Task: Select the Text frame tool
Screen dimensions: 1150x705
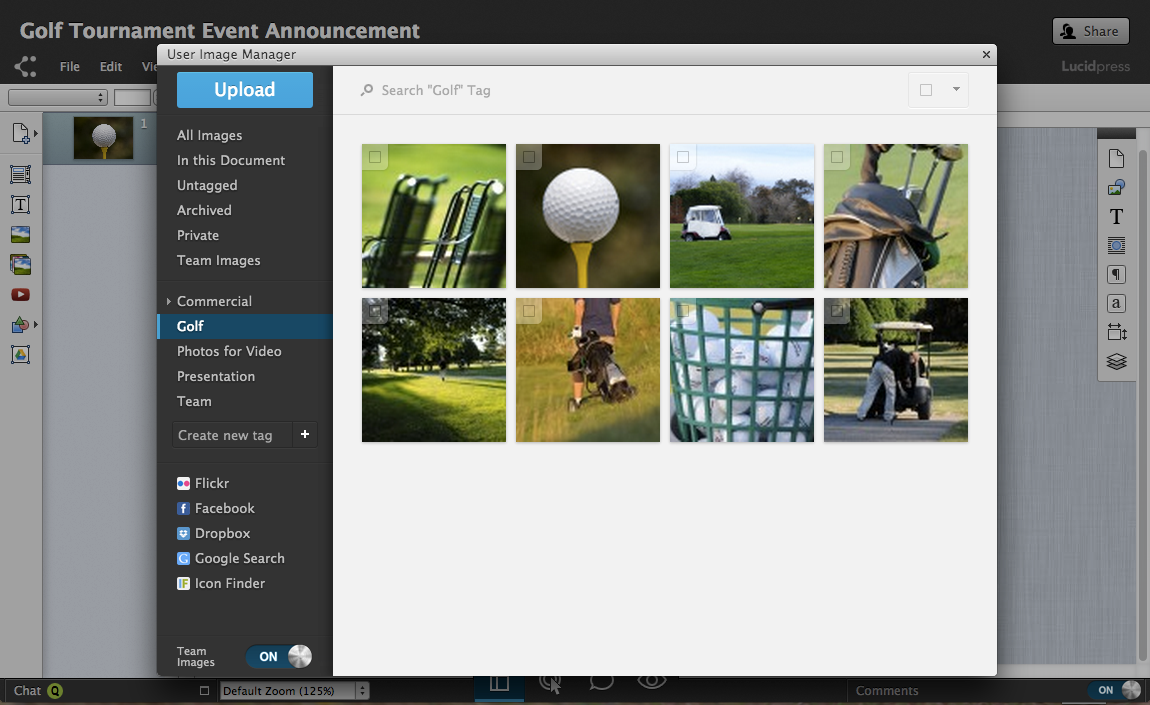Action: pyautogui.click(x=20, y=204)
